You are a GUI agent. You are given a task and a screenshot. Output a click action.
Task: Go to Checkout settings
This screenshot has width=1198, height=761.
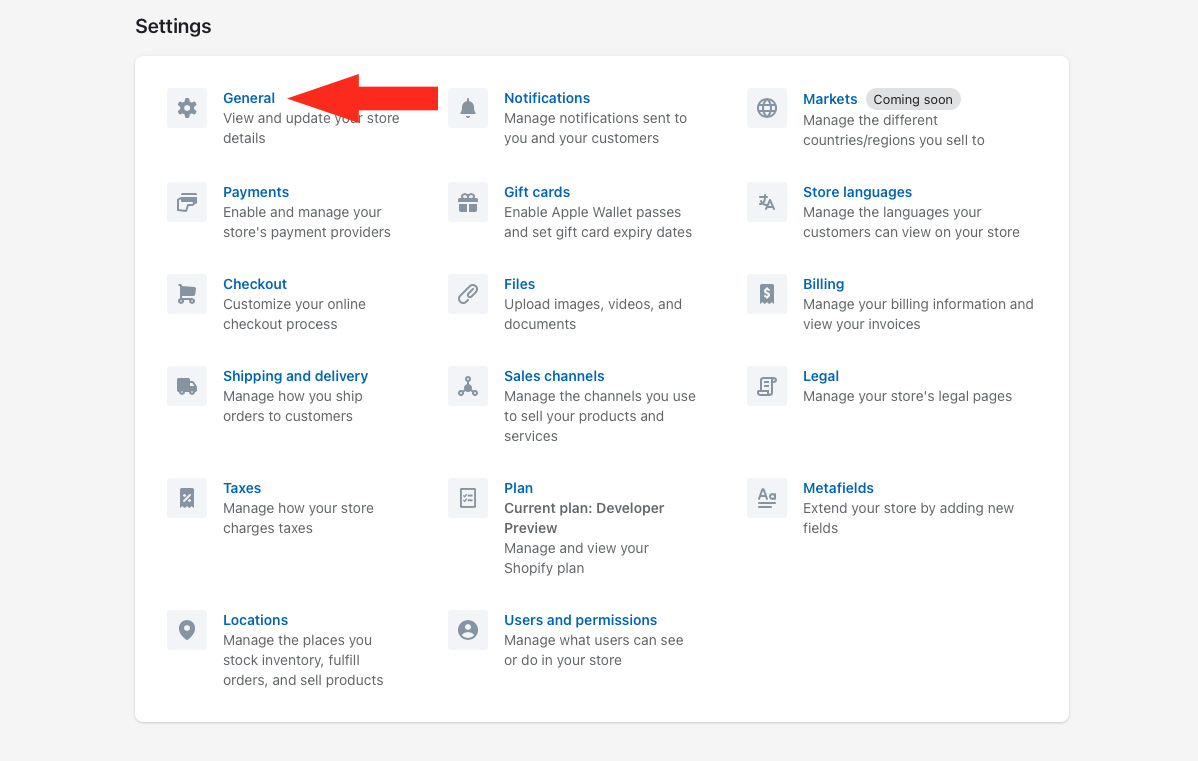(x=255, y=283)
